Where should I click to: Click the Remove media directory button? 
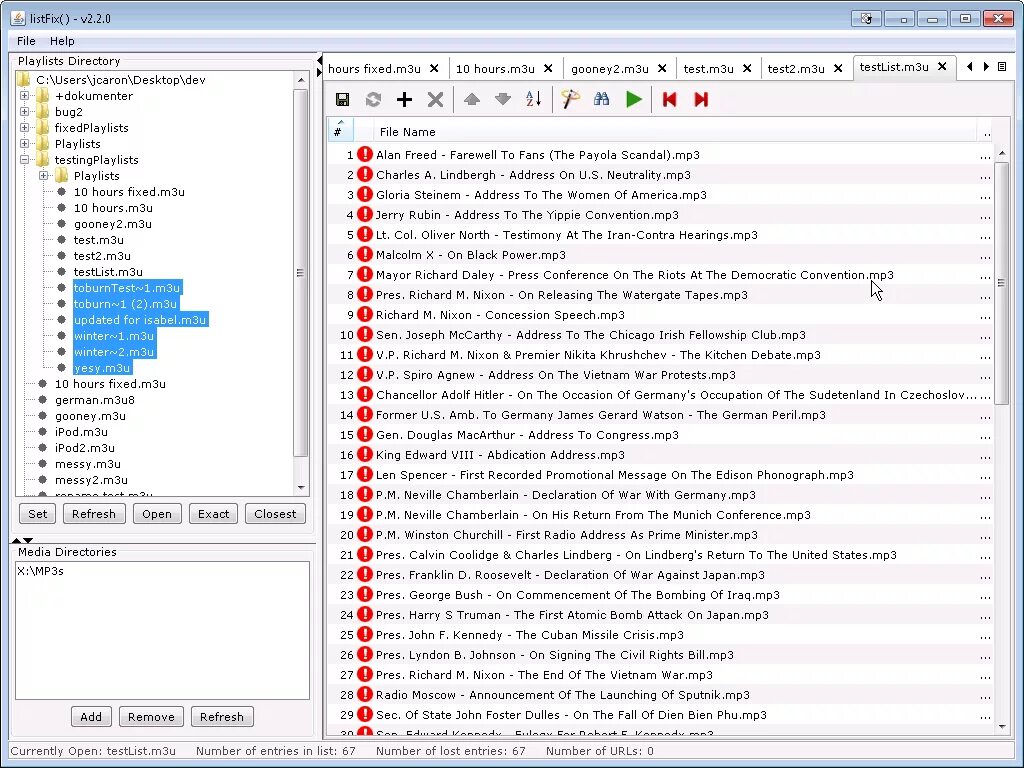click(x=151, y=717)
